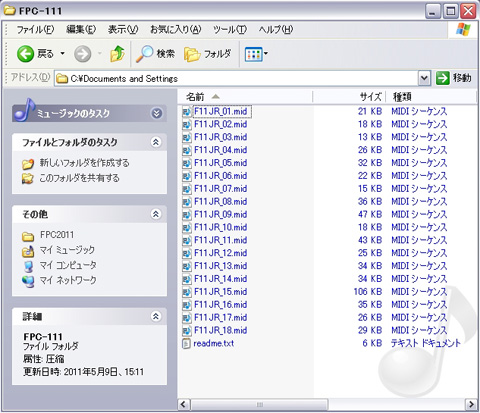Viewport: 480px width, 413px height.
Task: Toggle the Folders pane button
Action: [208, 54]
